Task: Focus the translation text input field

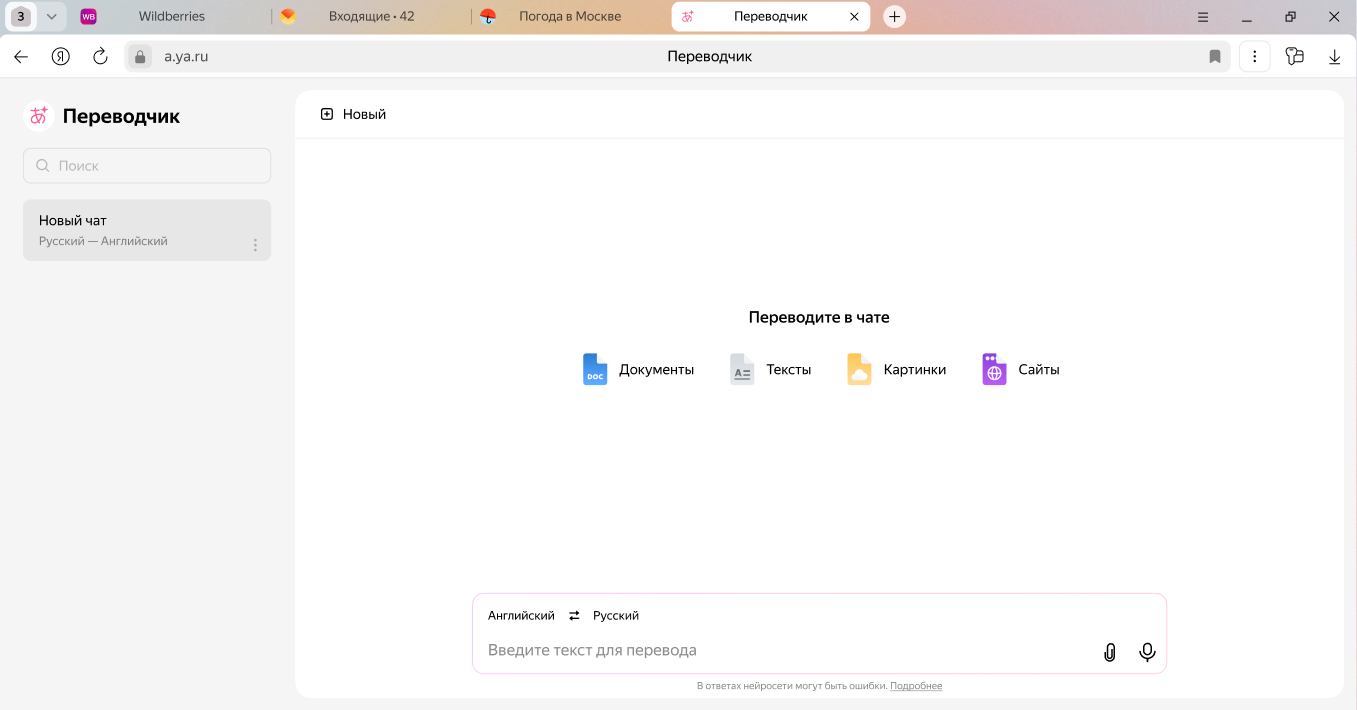Action: tap(780, 651)
